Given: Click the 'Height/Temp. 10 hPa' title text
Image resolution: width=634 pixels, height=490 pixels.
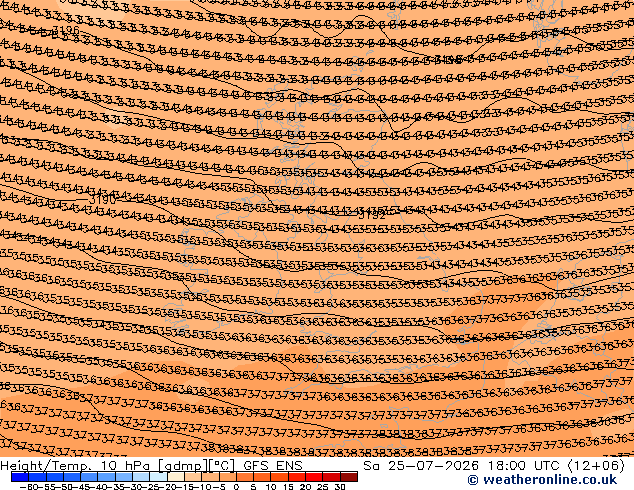Looking at the screenshot, I should tap(77, 466).
